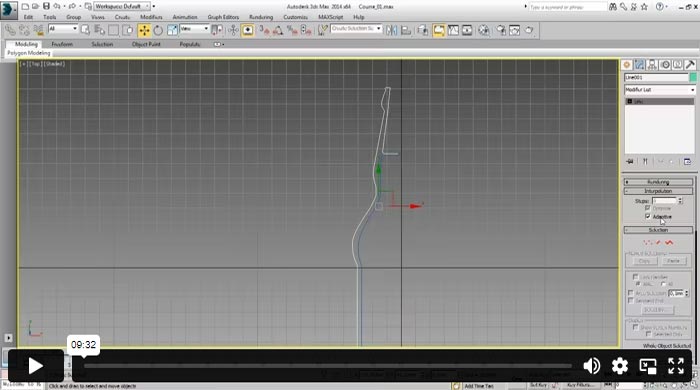Open the Create Selection Set dropdown
The height and width of the screenshot is (390, 700).
pos(356,29)
